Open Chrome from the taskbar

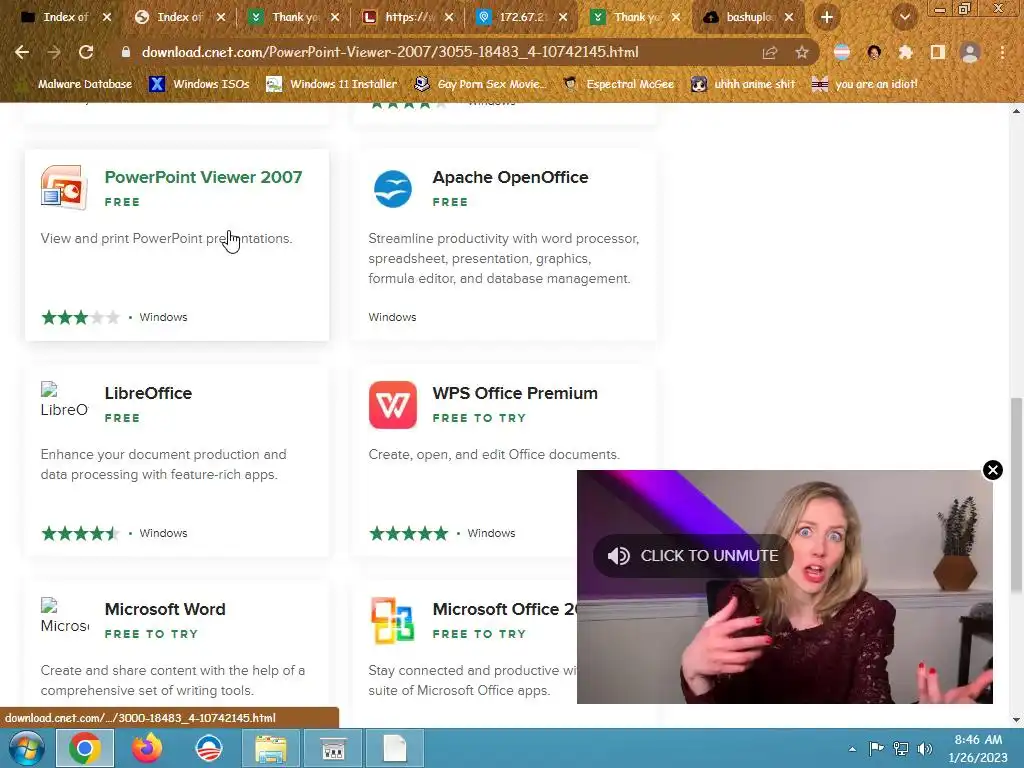85,748
